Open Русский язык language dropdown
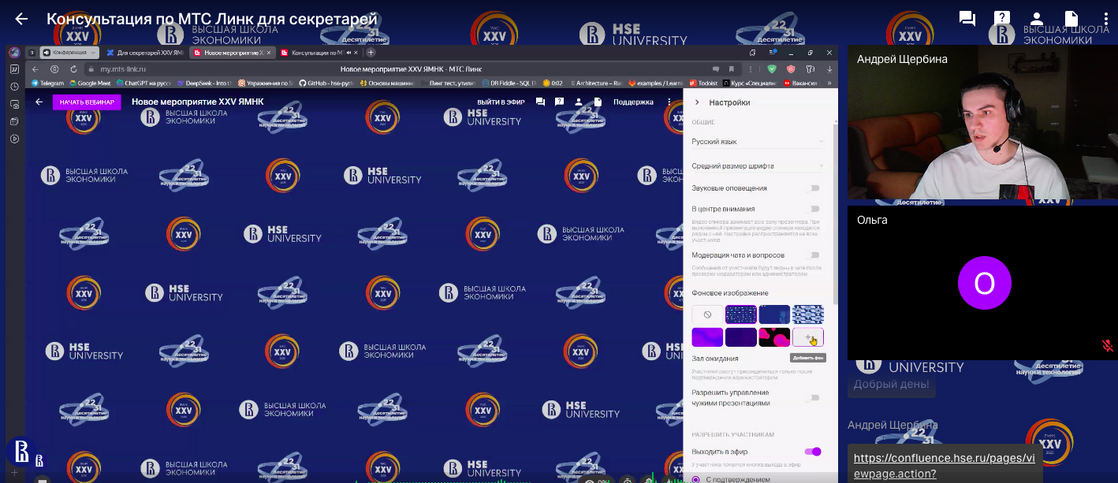This screenshot has height=483, width=1118. click(x=757, y=142)
